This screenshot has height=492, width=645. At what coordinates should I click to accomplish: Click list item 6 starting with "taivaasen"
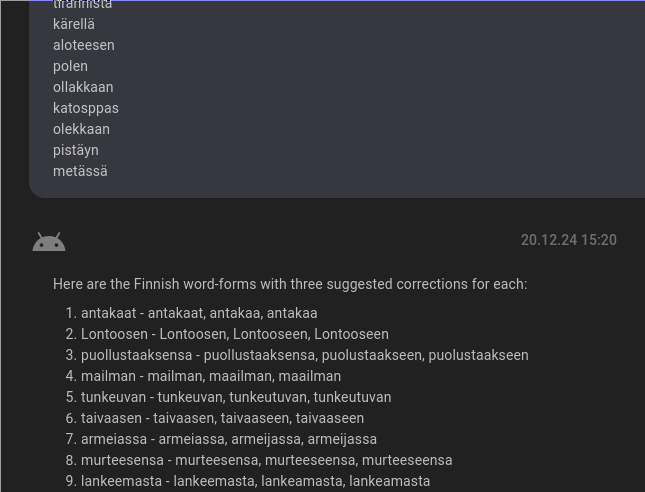click(222, 418)
